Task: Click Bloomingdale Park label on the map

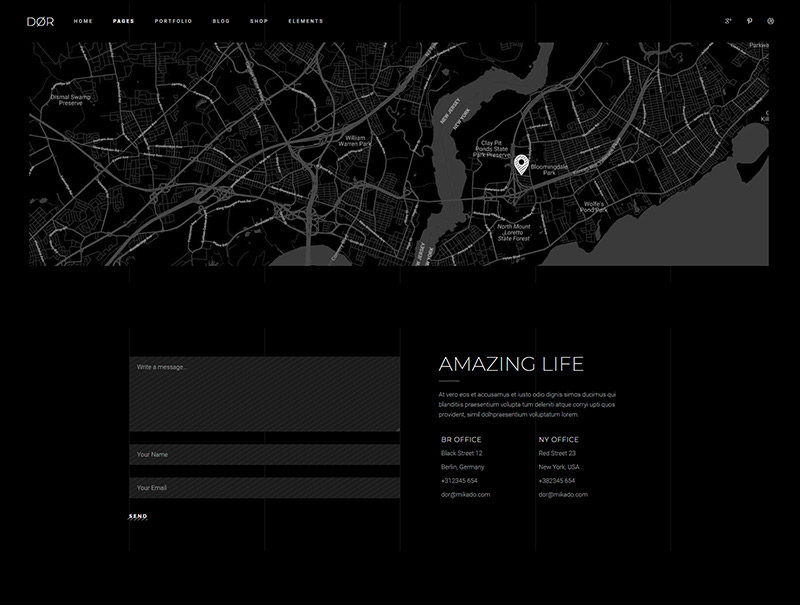Action: 549,169
